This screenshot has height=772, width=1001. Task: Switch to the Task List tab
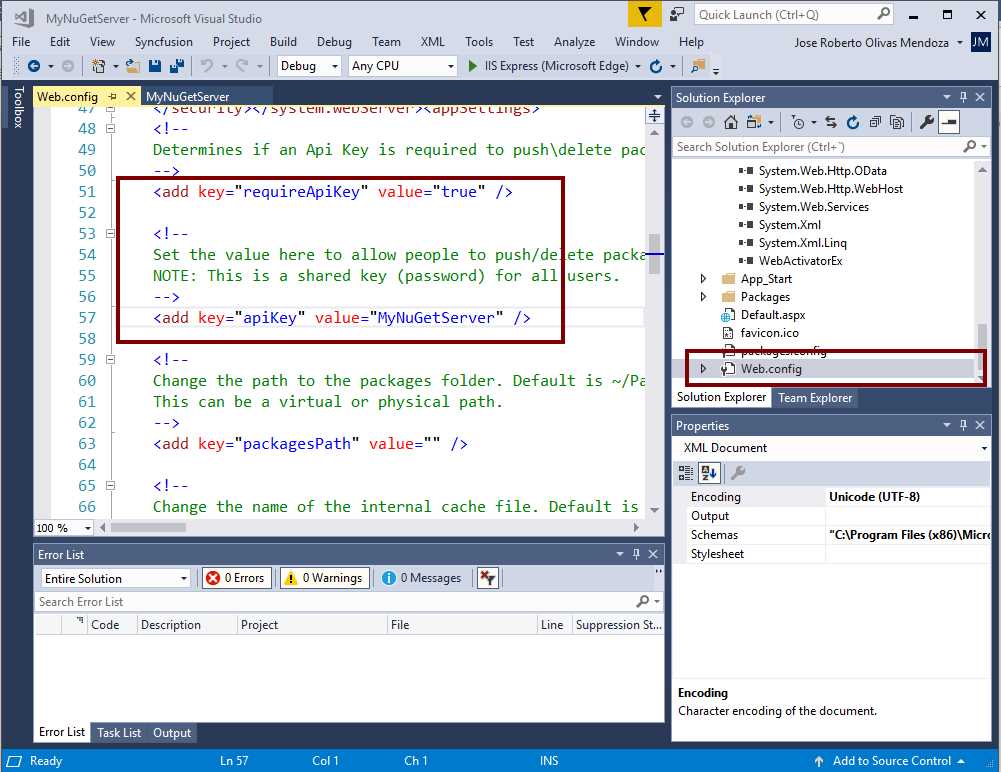tap(119, 732)
